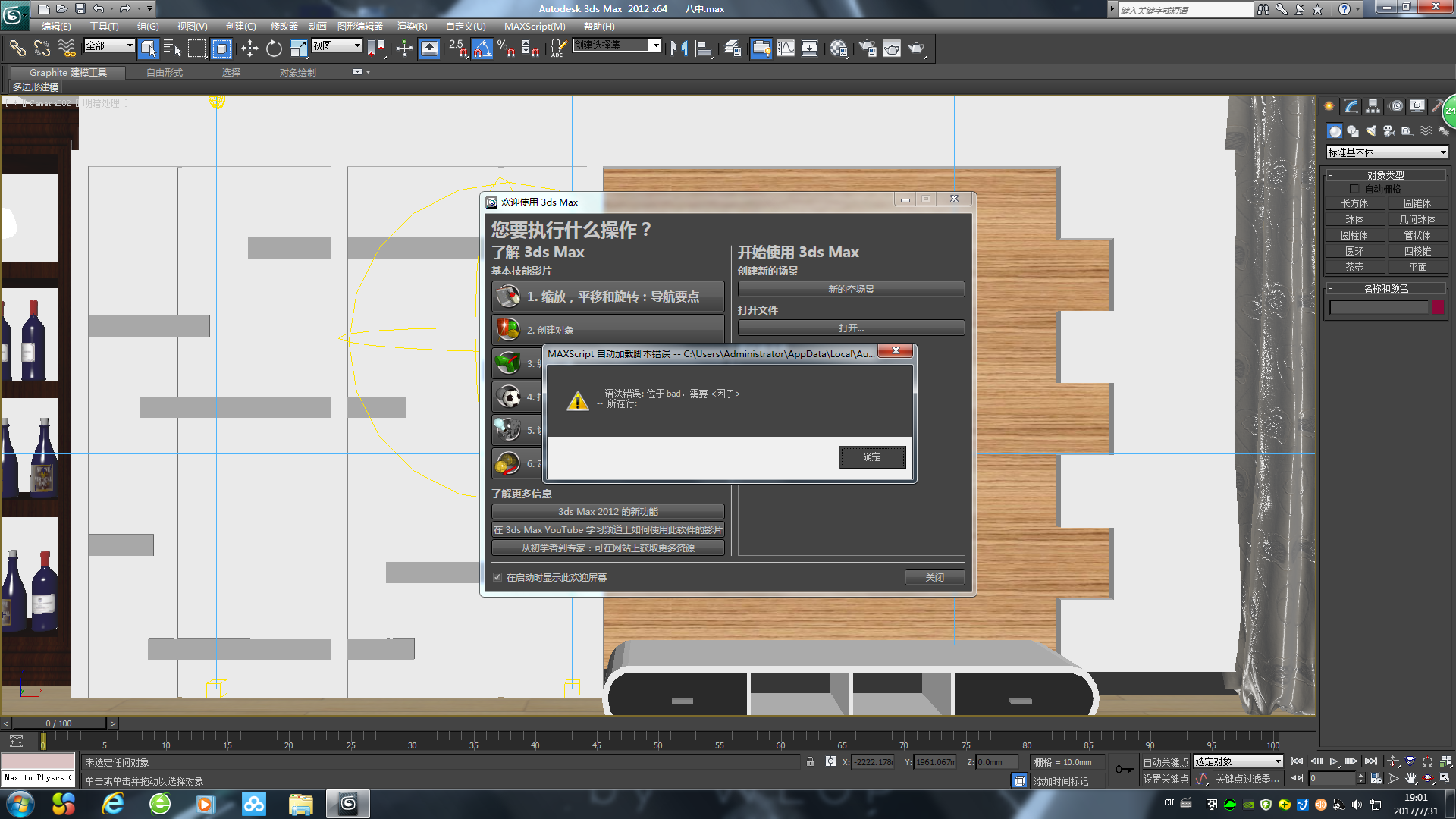
Task: Select the Cameras category in Create panel
Action: 1389,131
